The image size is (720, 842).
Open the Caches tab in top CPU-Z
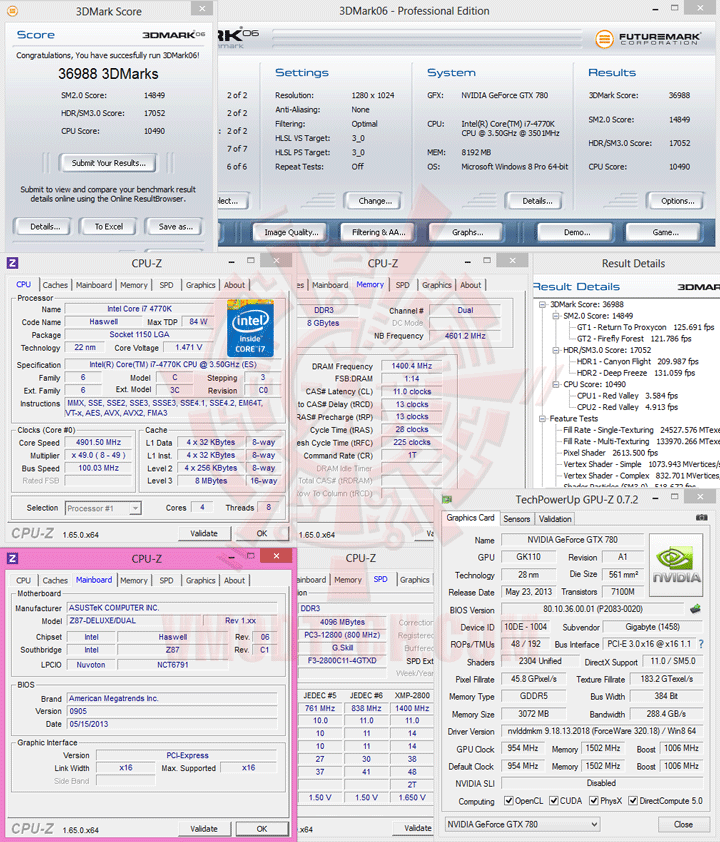(x=55, y=285)
